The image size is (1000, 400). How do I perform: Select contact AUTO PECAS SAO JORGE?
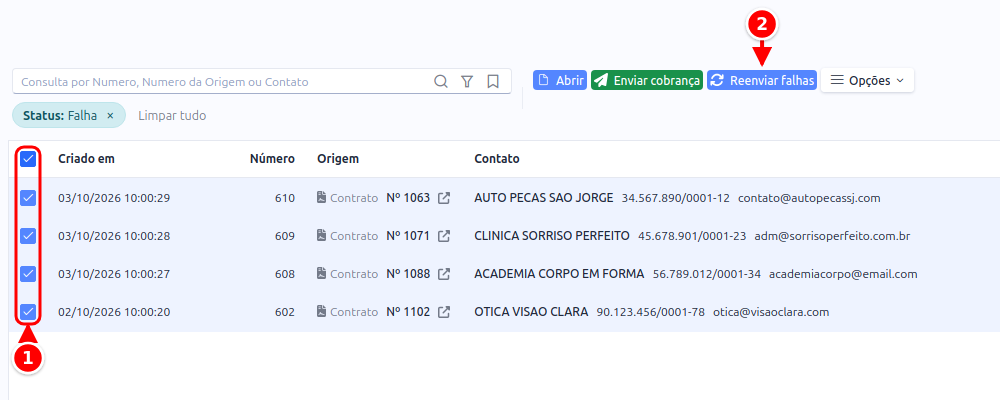pyautogui.click(x=544, y=198)
